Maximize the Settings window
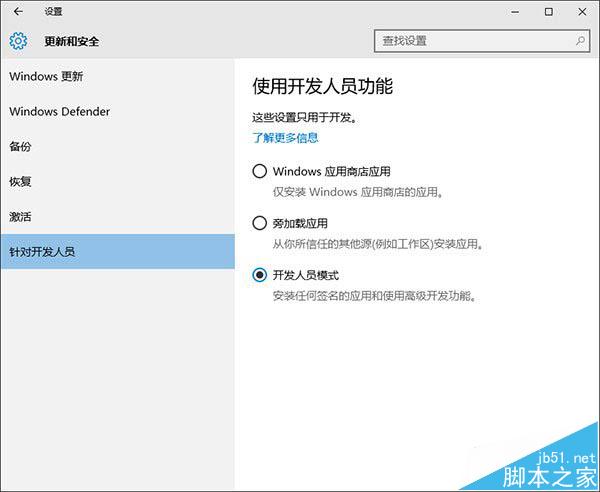The width and height of the screenshot is (600, 492). [548, 12]
